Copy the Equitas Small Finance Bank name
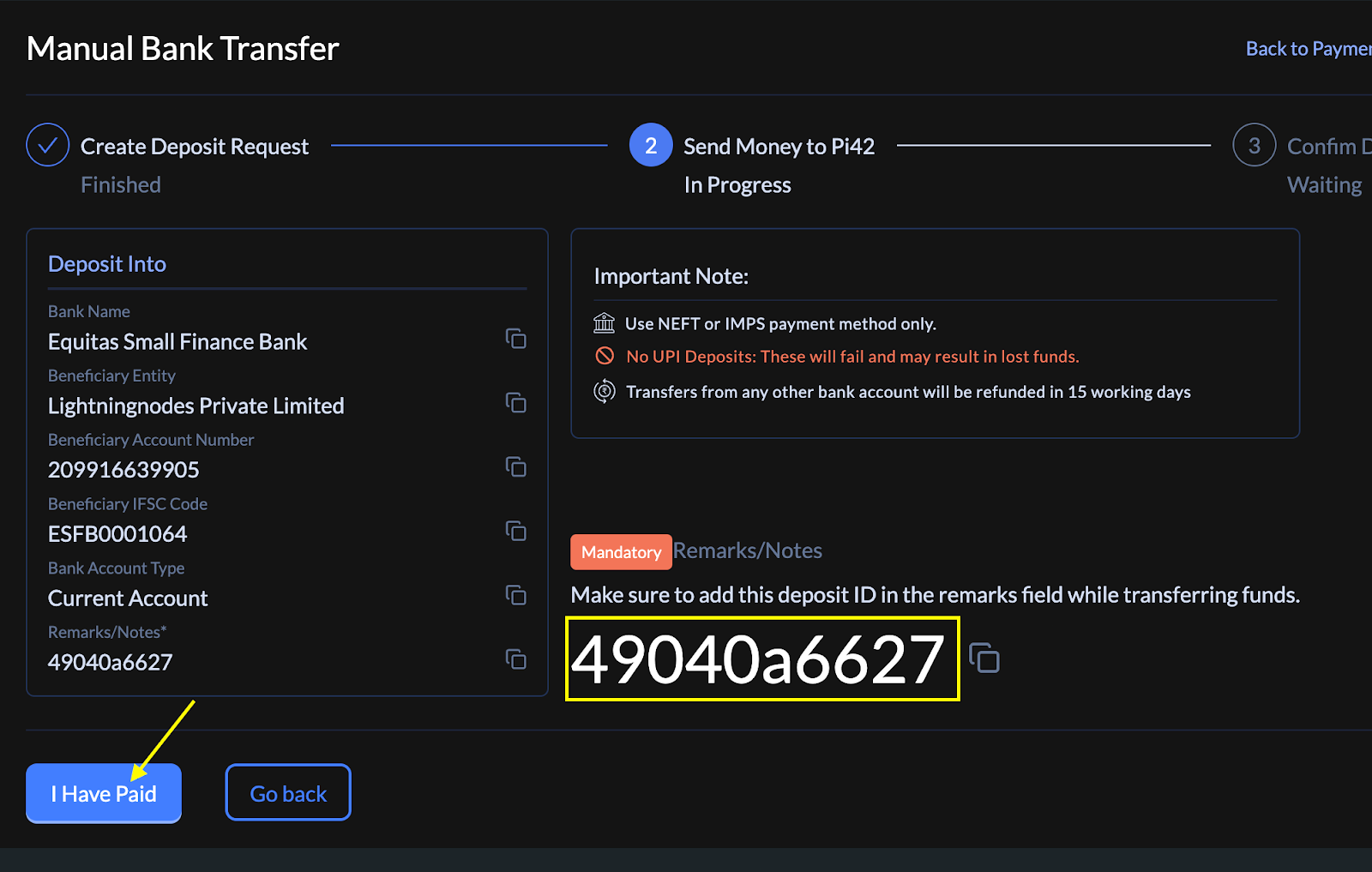 tap(515, 339)
